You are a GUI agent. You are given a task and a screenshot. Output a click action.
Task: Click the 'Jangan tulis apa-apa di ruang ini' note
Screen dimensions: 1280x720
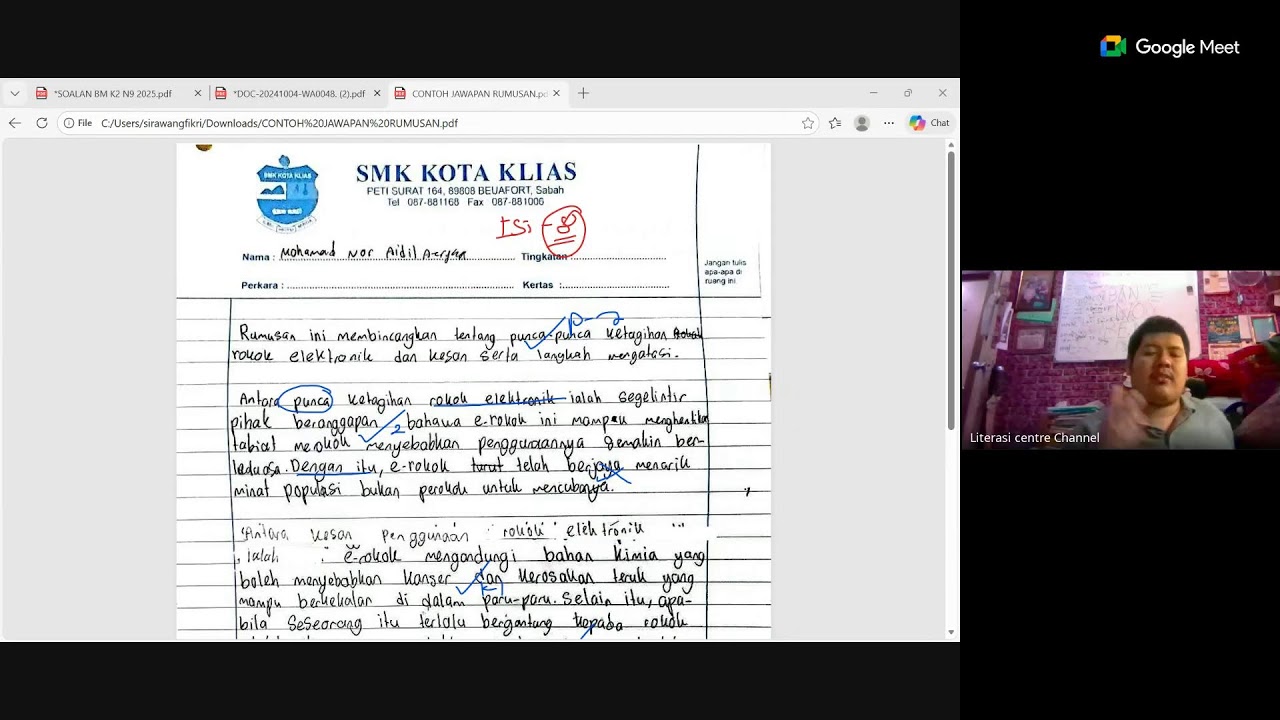click(x=725, y=272)
